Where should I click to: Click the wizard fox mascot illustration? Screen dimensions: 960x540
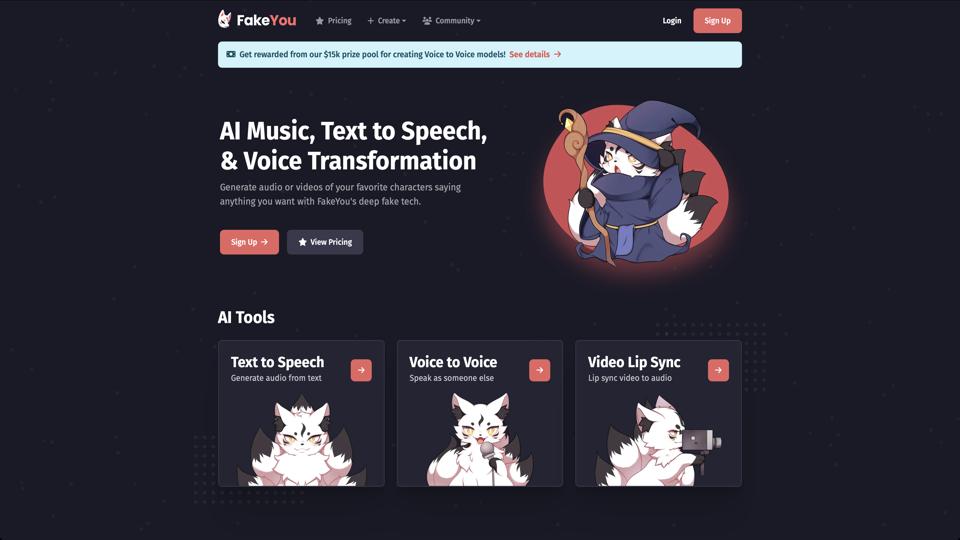coord(636,184)
